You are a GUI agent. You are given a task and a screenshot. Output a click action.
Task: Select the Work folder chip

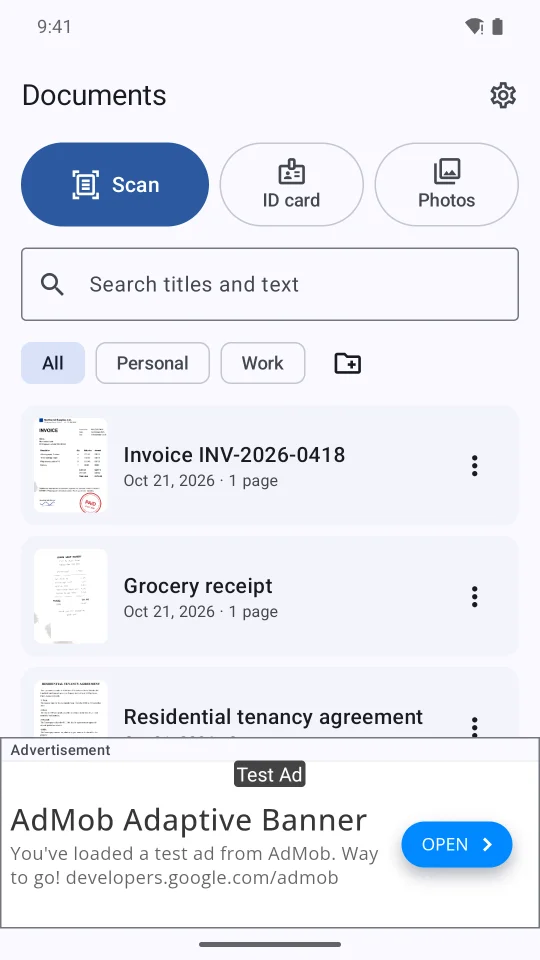click(263, 363)
